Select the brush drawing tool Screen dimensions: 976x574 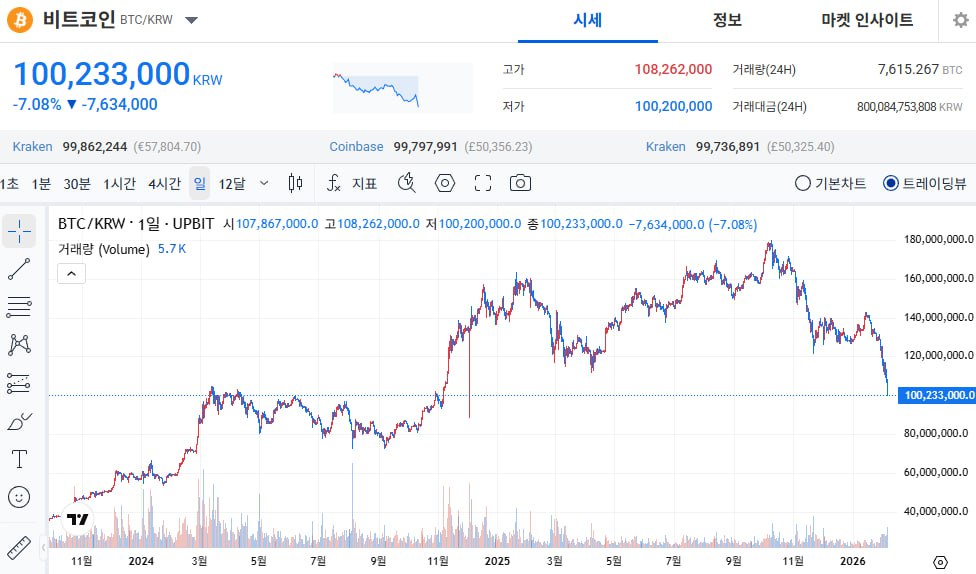[19, 421]
